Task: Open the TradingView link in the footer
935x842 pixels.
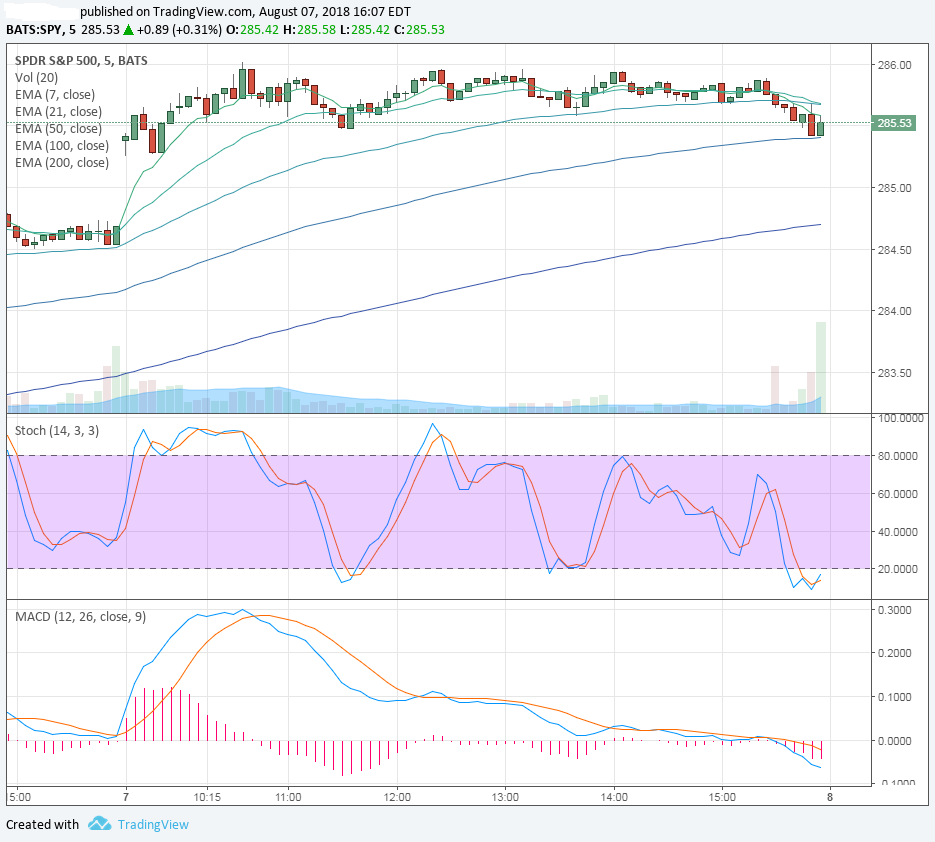Action: tap(153, 825)
